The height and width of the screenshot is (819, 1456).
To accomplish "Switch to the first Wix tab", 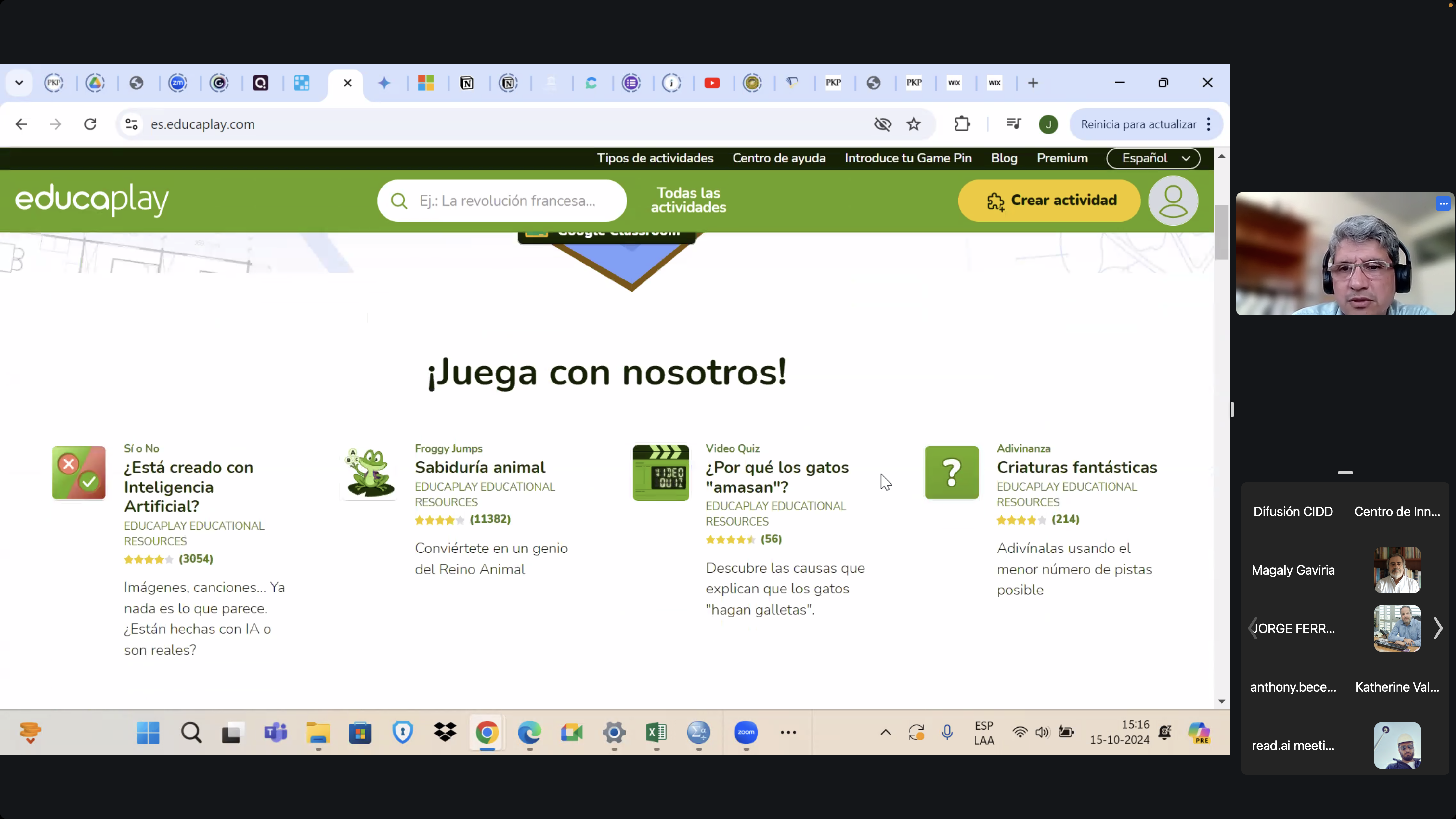I will click(954, 83).
